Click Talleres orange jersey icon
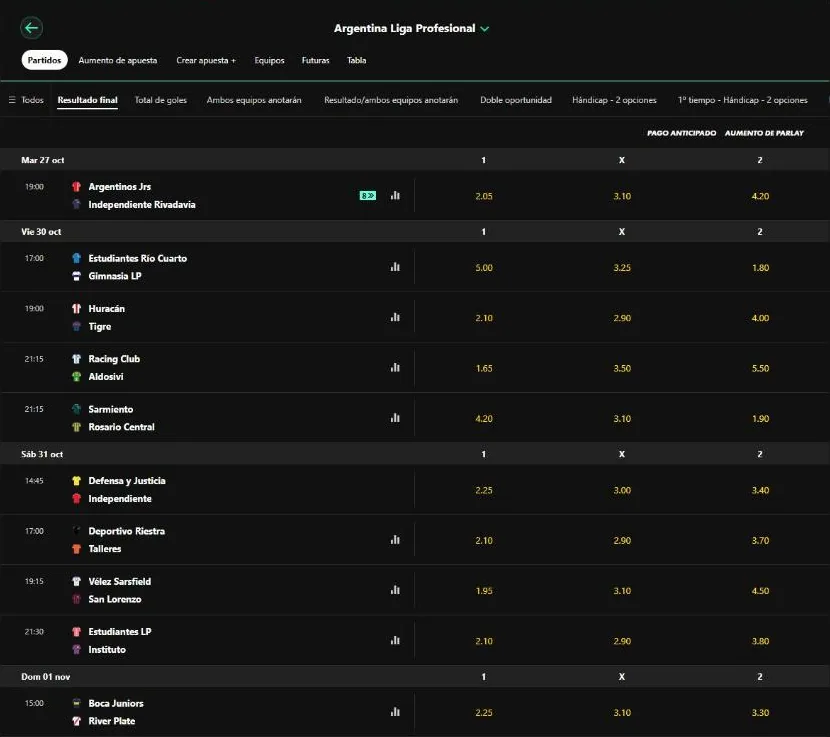This screenshot has width=830, height=737. click(76, 549)
